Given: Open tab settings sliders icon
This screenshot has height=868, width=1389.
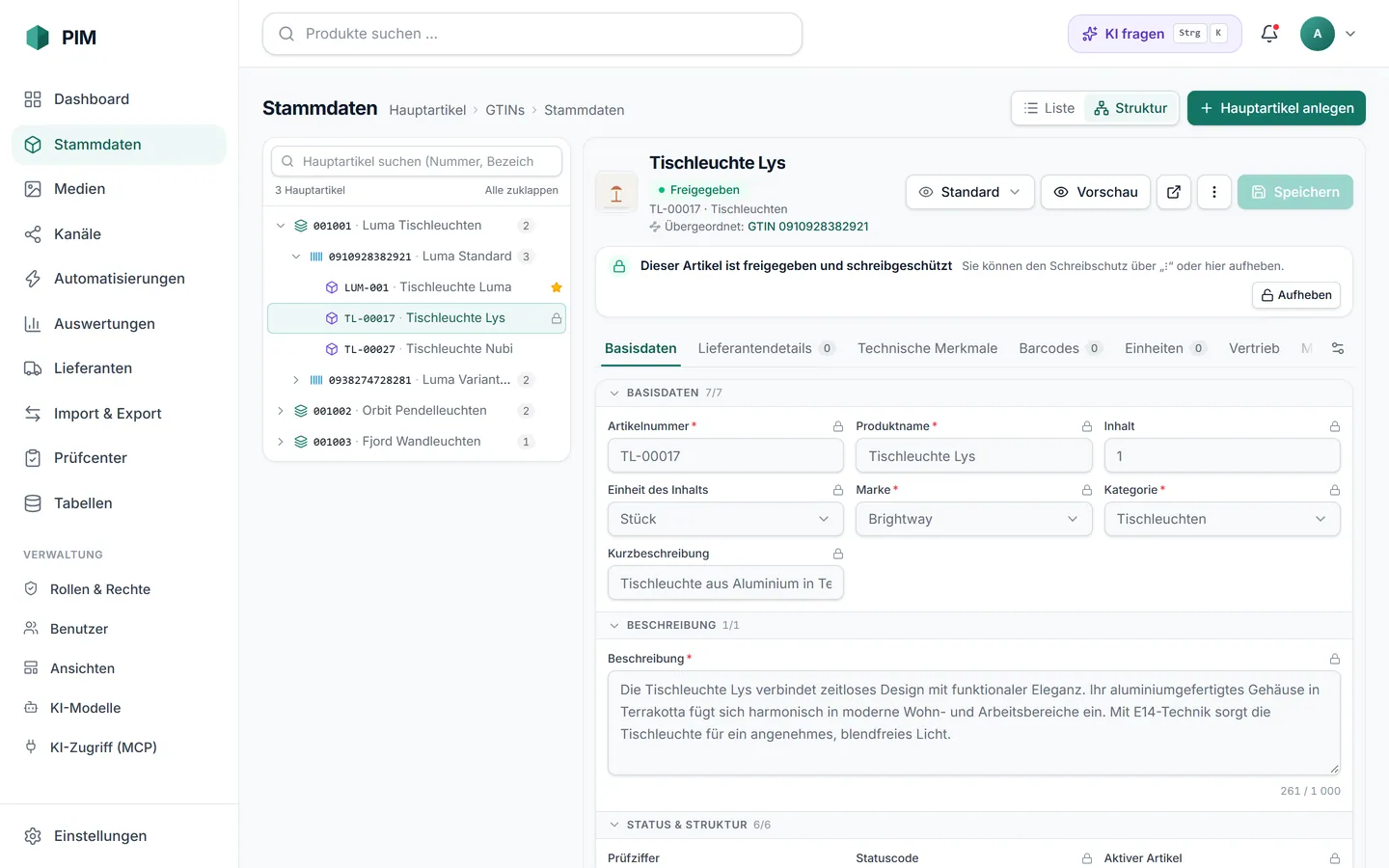Looking at the screenshot, I should pos(1338,348).
